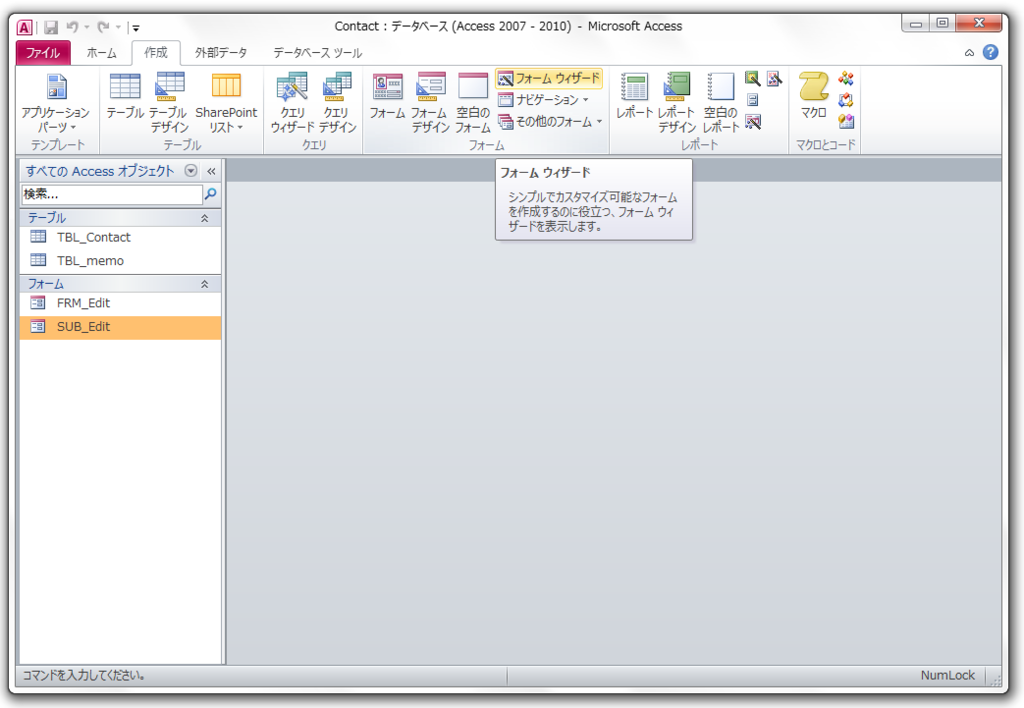This screenshot has width=1024, height=708.
Task: Click the テーブル group header label
Action: (46, 218)
